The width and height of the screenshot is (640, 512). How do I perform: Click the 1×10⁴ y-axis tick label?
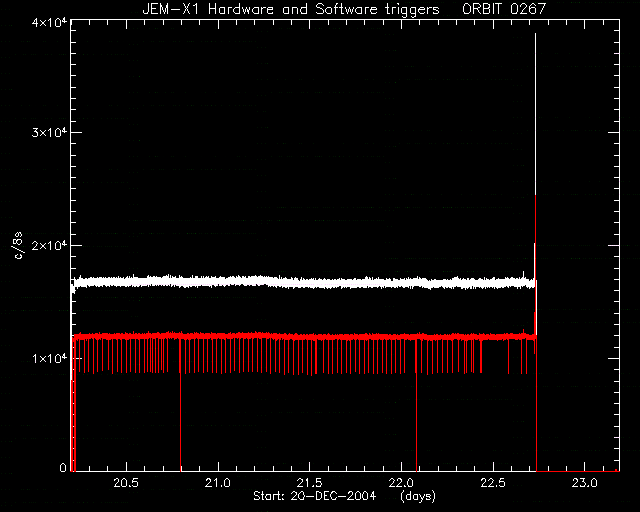49,358
